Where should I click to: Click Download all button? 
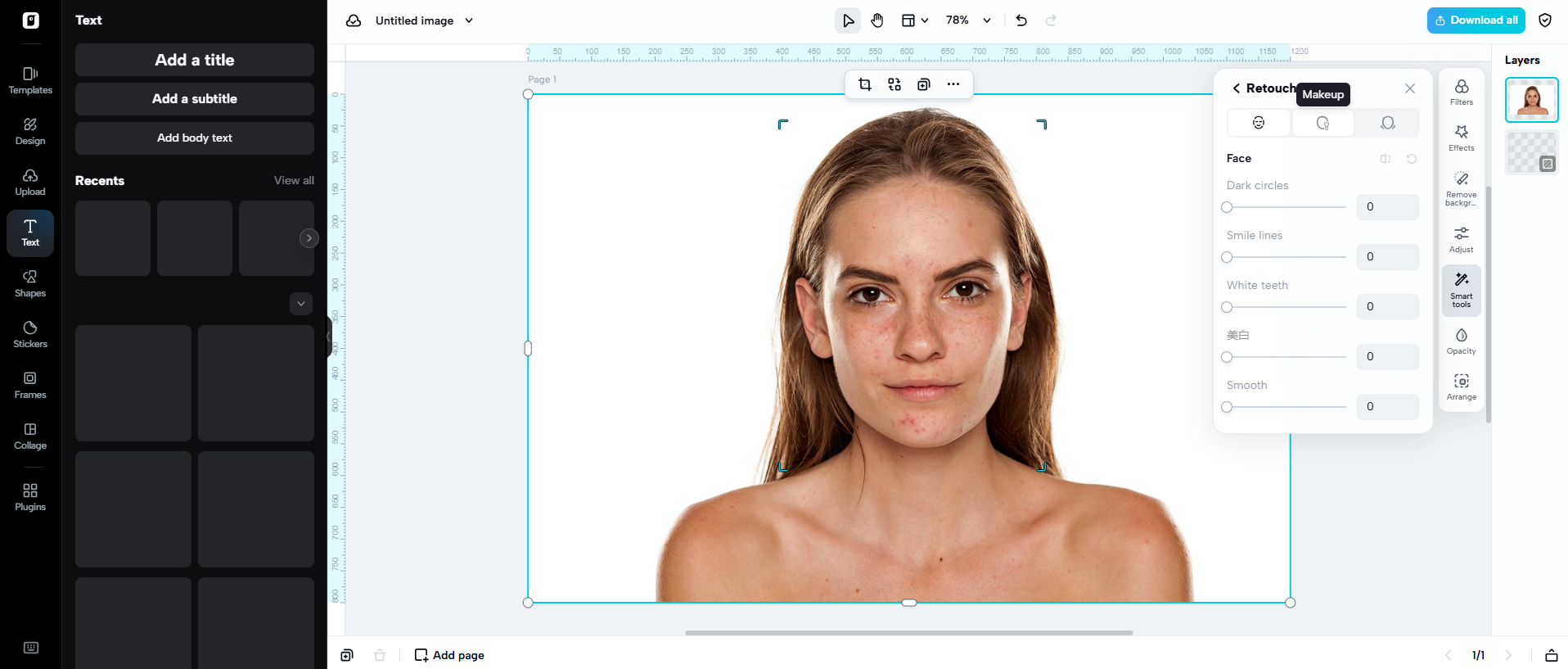pyautogui.click(x=1476, y=20)
